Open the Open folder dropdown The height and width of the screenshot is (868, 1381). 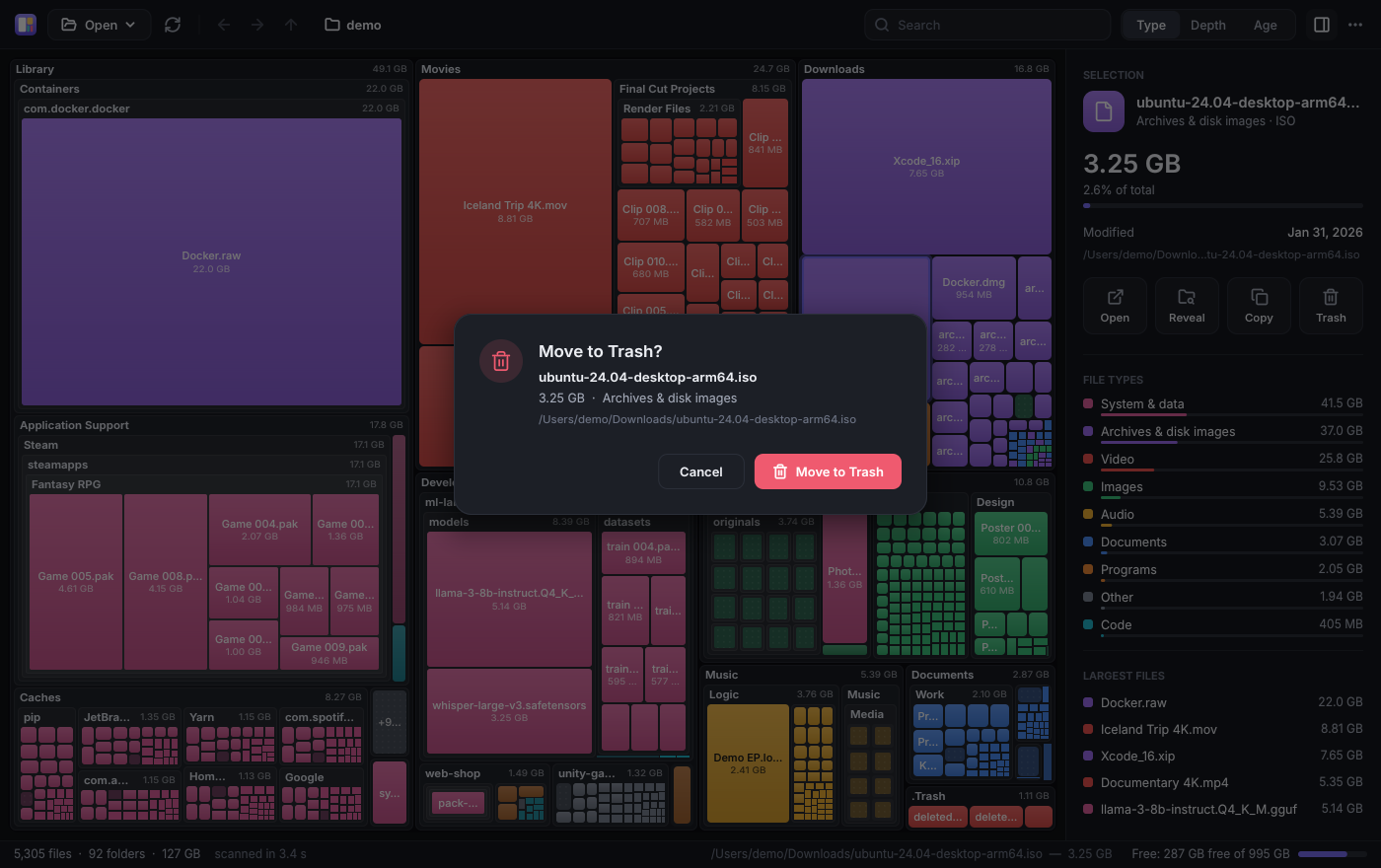99,25
